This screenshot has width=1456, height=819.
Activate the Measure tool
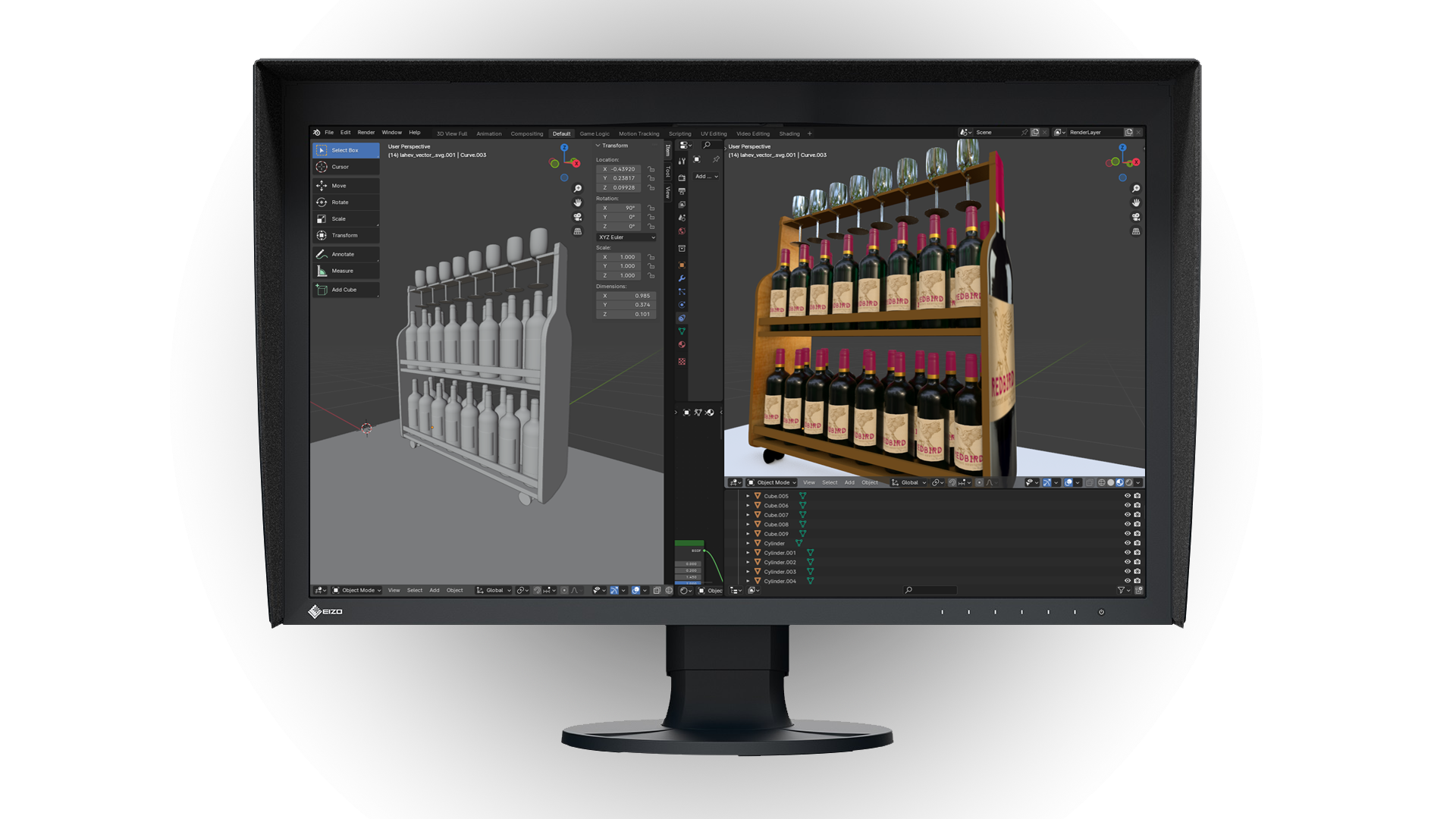tap(341, 271)
